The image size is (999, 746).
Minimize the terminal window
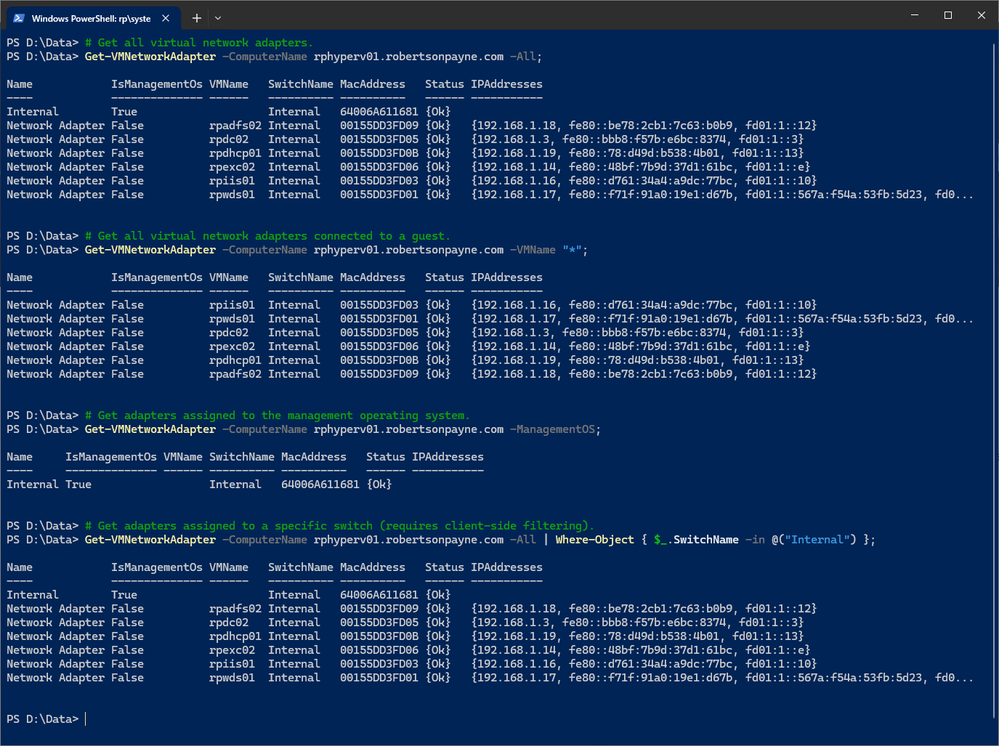(914, 15)
